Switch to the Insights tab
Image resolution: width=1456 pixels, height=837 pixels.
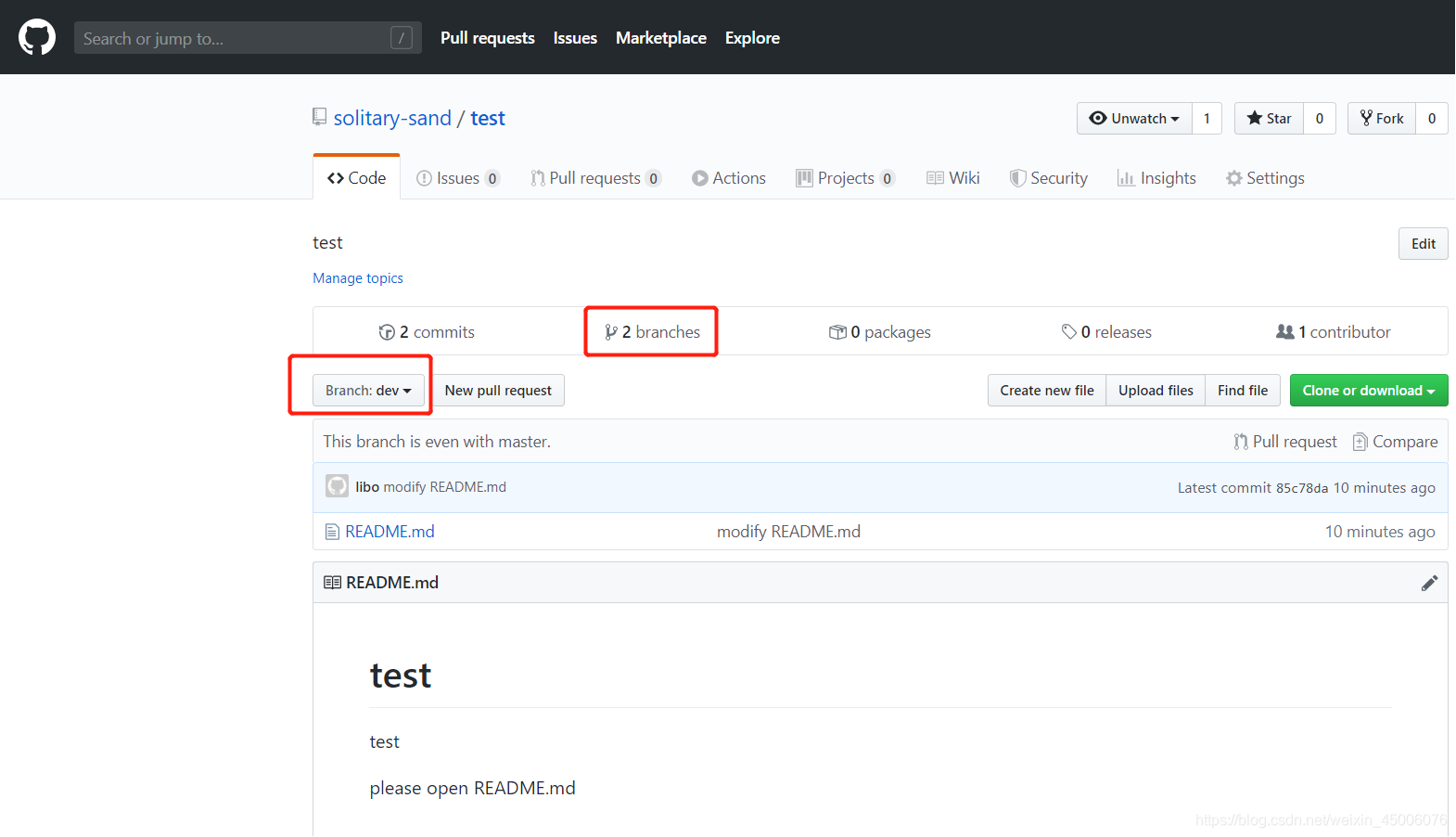[1156, 178]
